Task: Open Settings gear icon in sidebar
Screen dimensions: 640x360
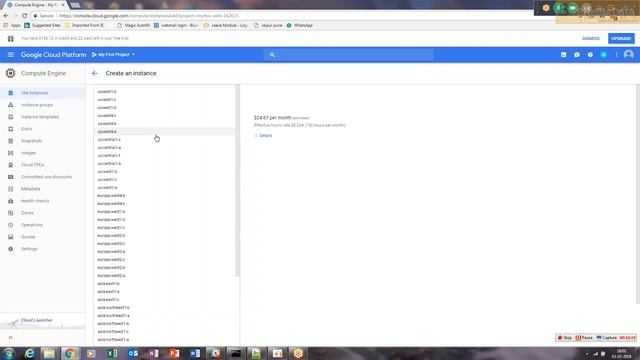Action: (x=11, y=249)
